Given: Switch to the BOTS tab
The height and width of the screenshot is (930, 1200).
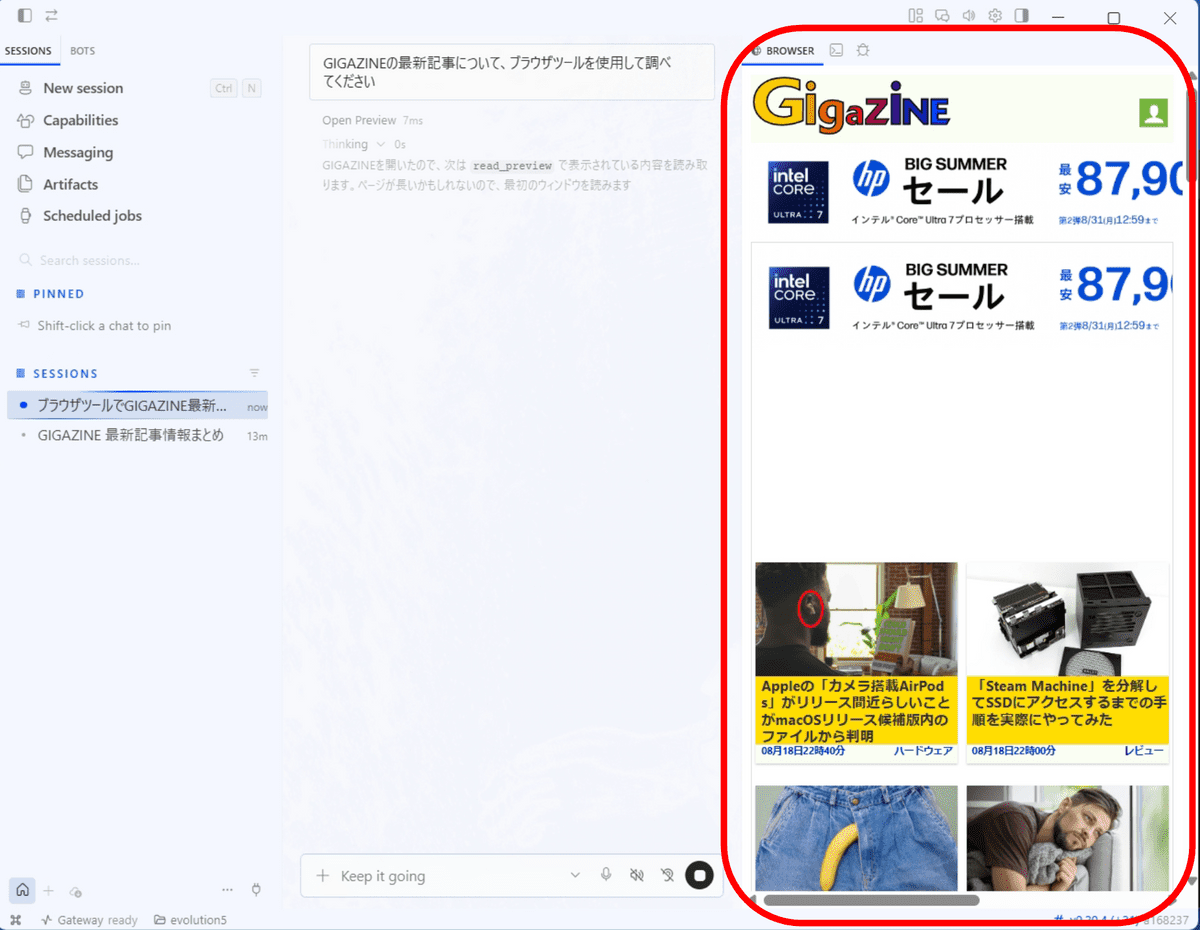Looking at the screenshot, I should (83, 51).
